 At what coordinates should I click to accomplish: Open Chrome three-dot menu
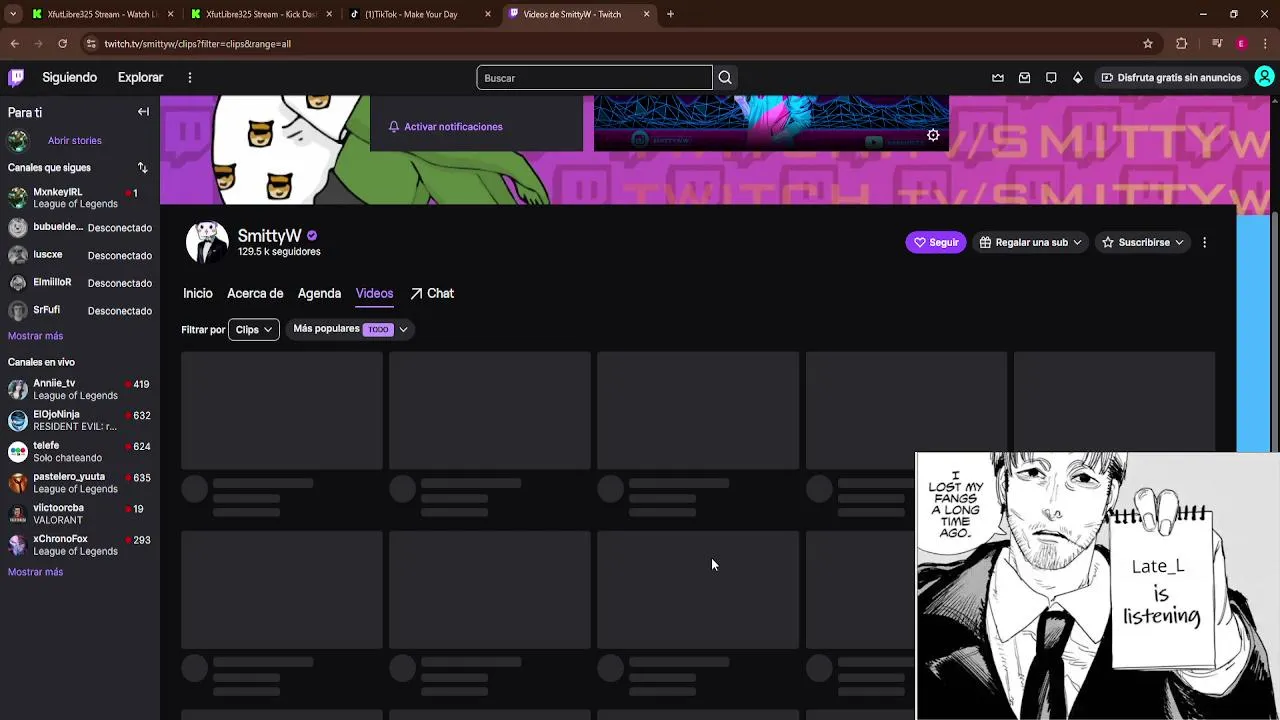click(1266, 44)
